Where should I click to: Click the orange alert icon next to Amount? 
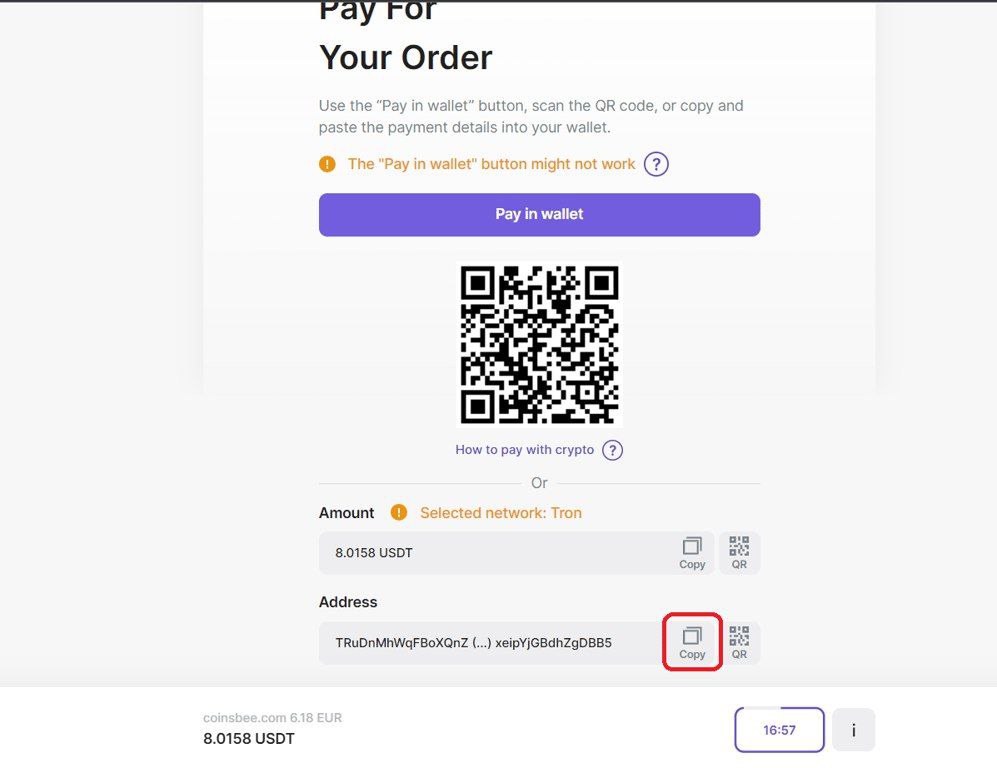(x=398, y=513)
